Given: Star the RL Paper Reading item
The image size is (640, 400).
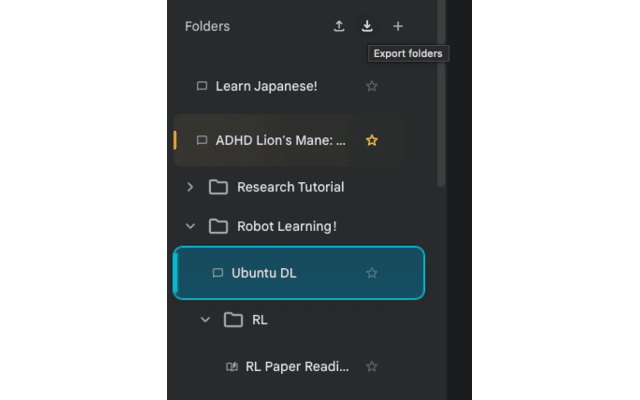Looking at the screenshot, I should pos(371,367).
